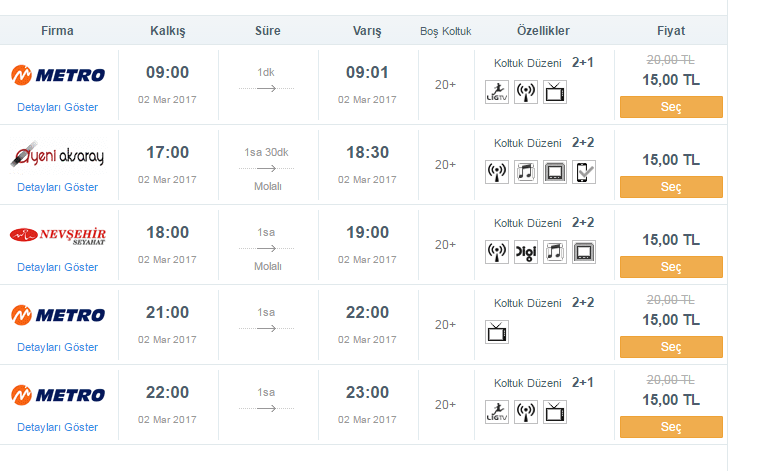Sort trips by the Fiyat column header

click(671, 31)
